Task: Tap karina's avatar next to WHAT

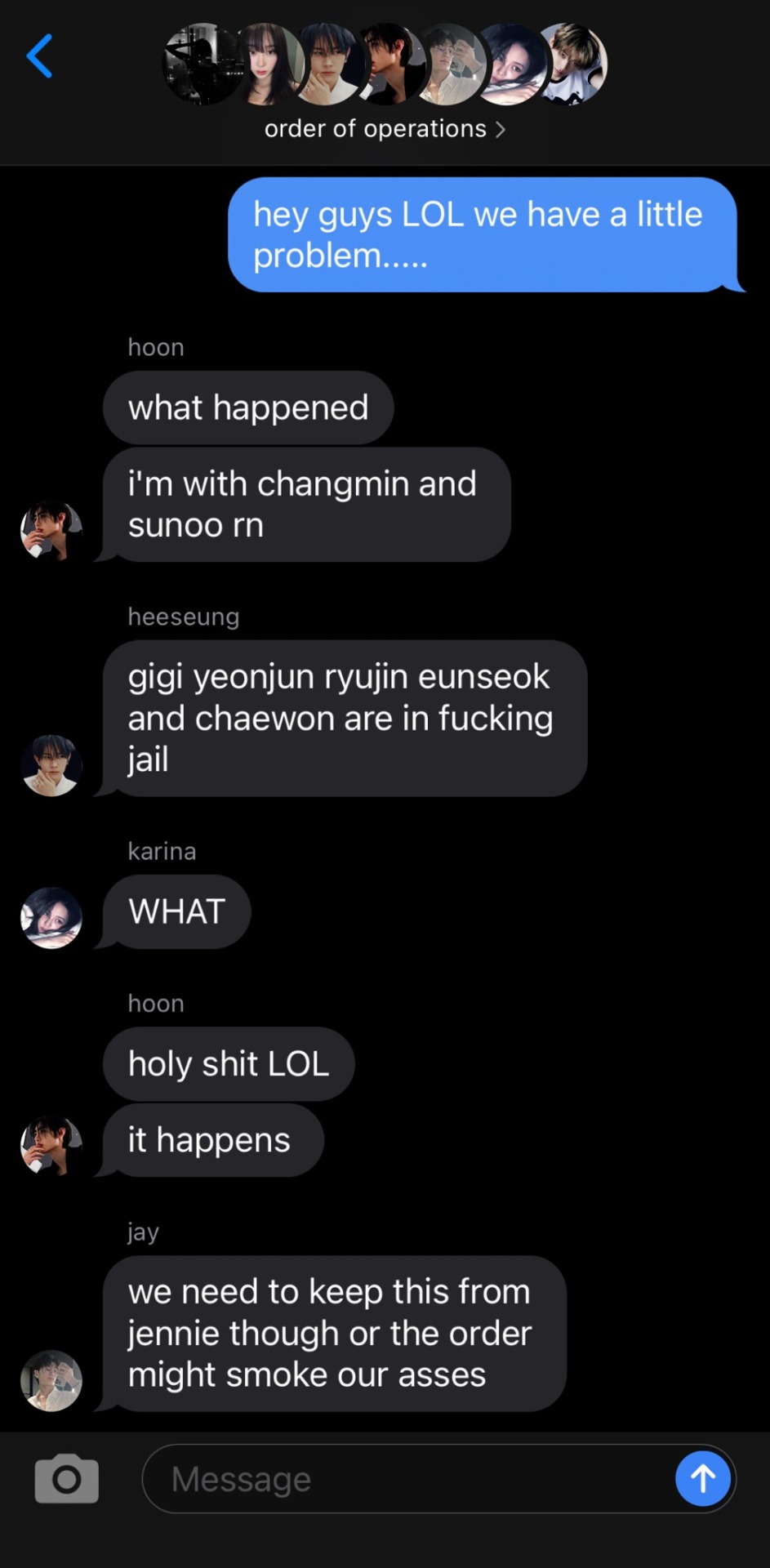Action: click(51, 918)
